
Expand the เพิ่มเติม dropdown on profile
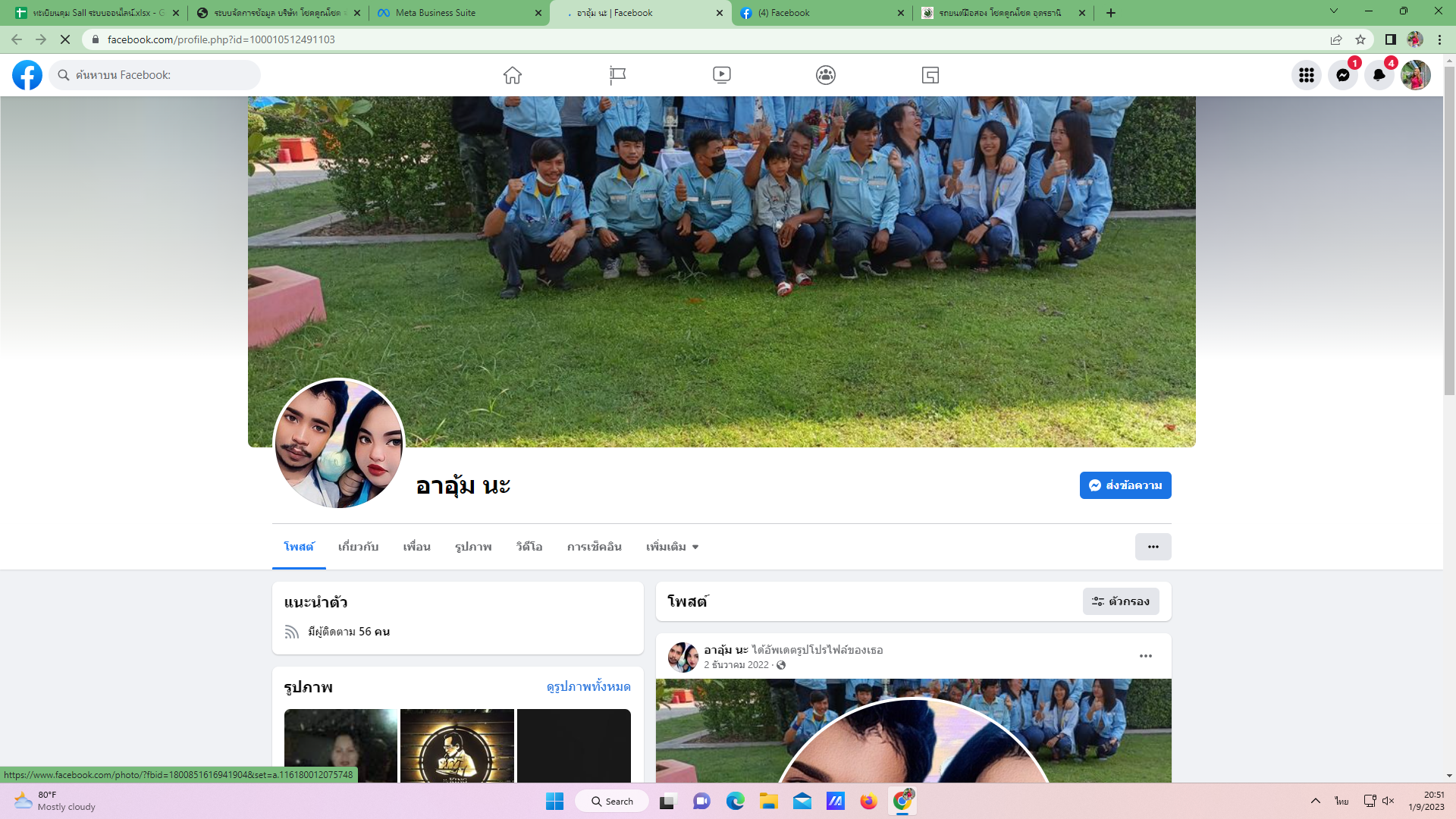tap(672, 547)
